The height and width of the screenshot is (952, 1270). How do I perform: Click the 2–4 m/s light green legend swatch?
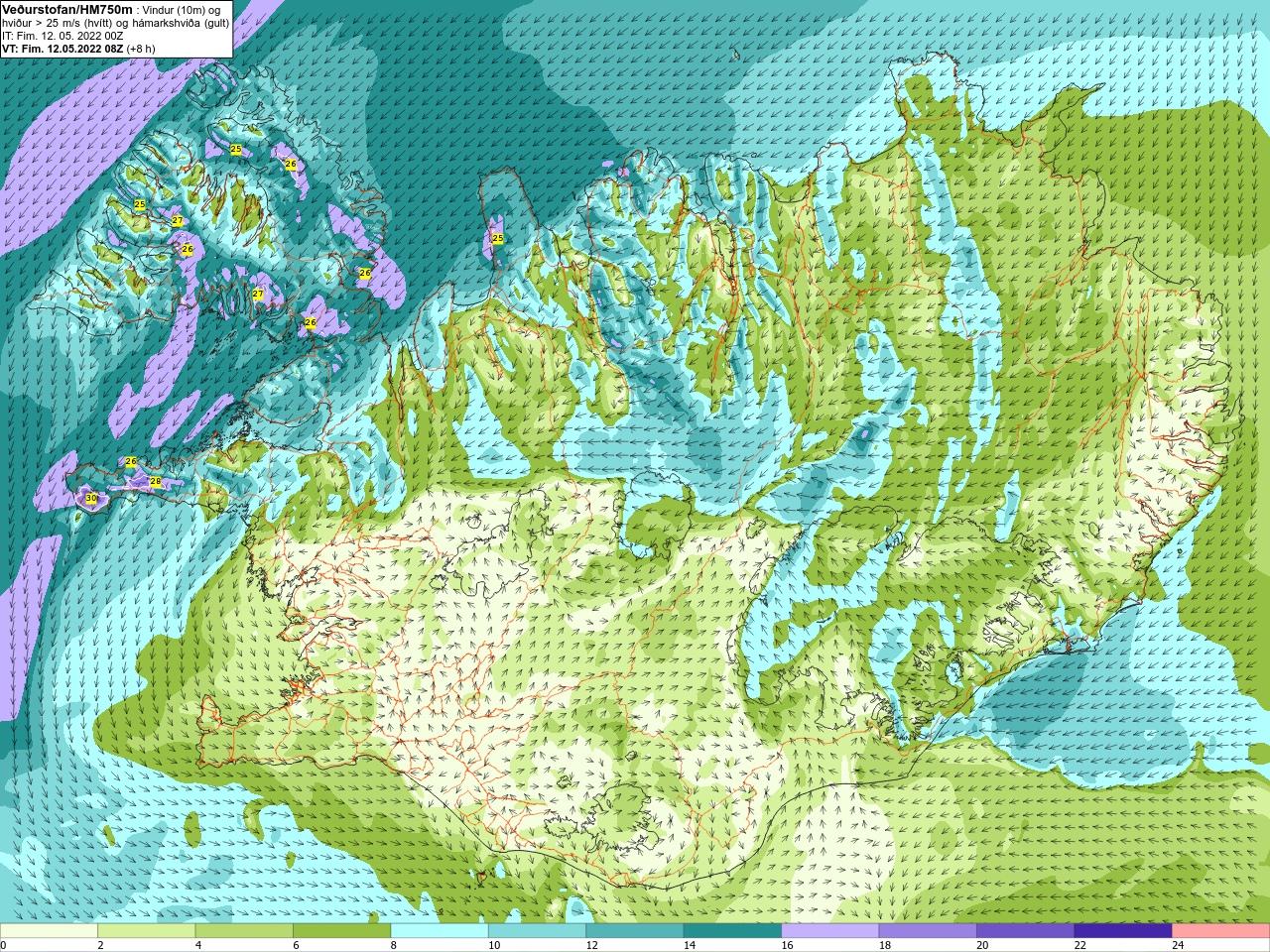point(146,931)
